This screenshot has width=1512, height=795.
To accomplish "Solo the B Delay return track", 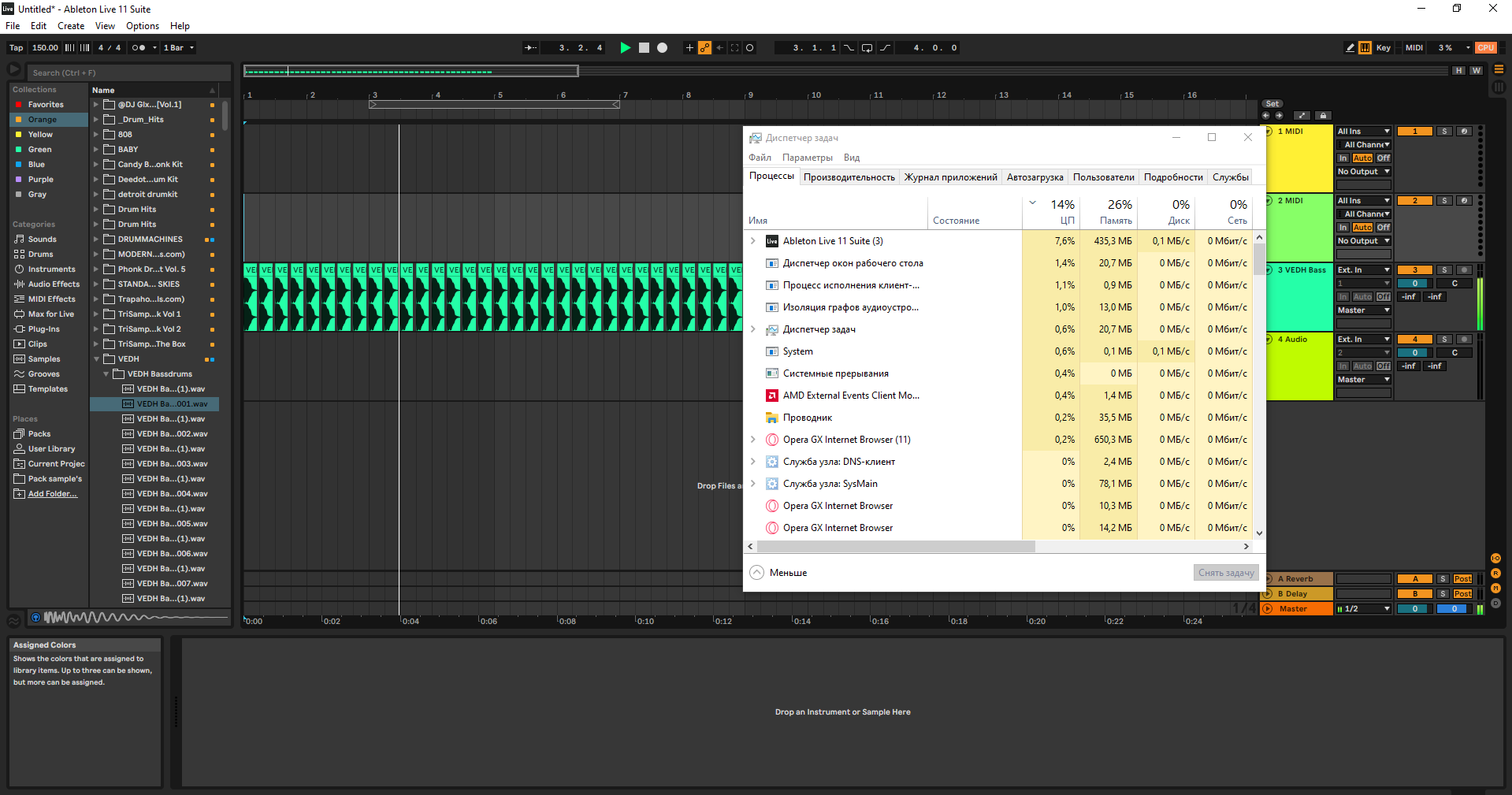I will (1443, 594).
